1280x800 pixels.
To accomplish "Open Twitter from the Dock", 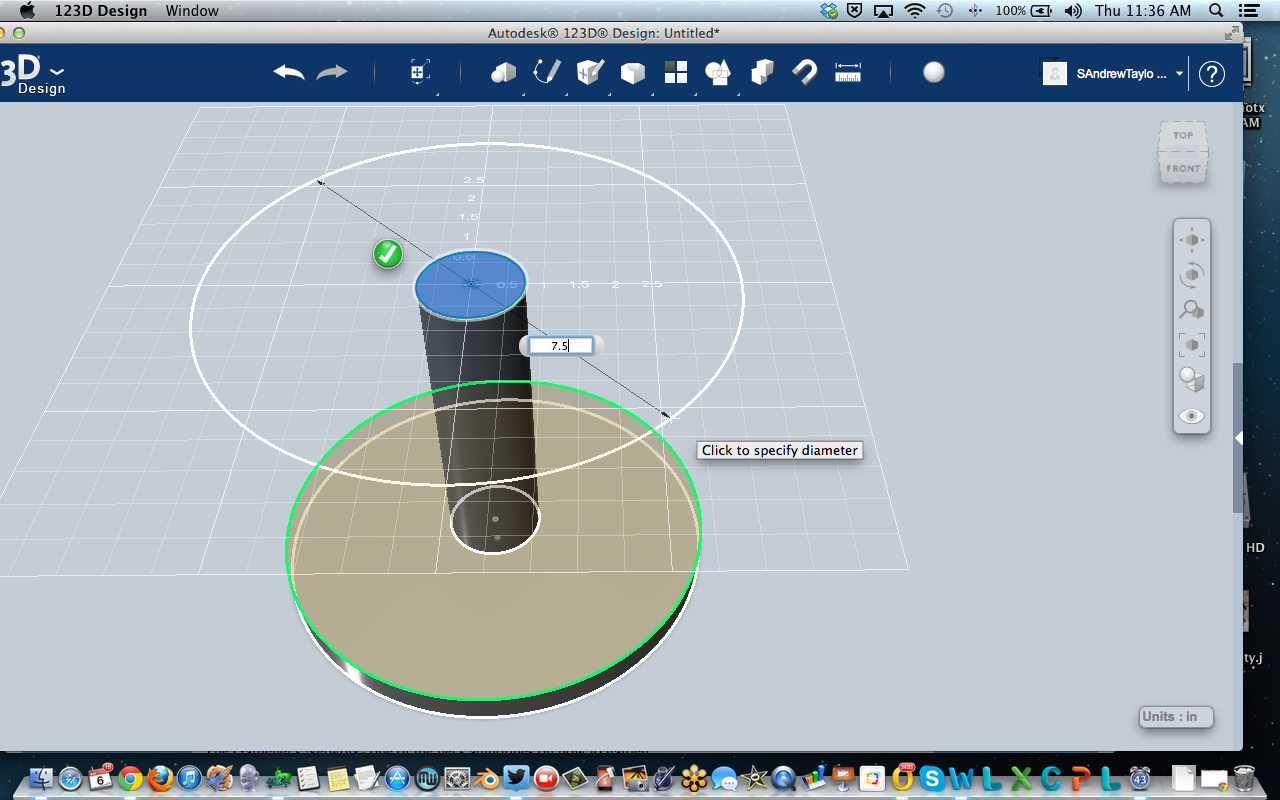I will (517, 778).
